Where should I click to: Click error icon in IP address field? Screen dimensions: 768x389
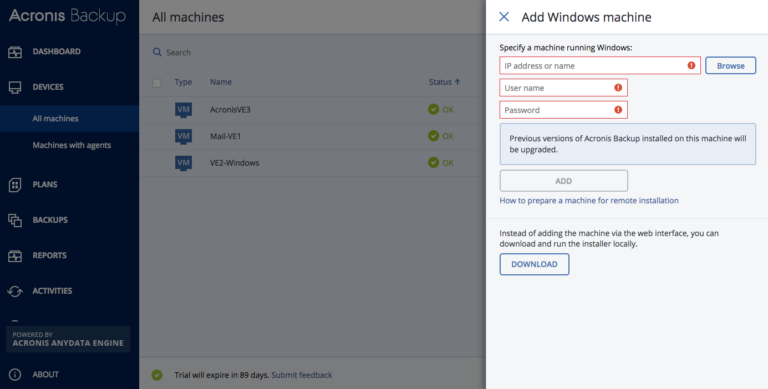(692, 66)
